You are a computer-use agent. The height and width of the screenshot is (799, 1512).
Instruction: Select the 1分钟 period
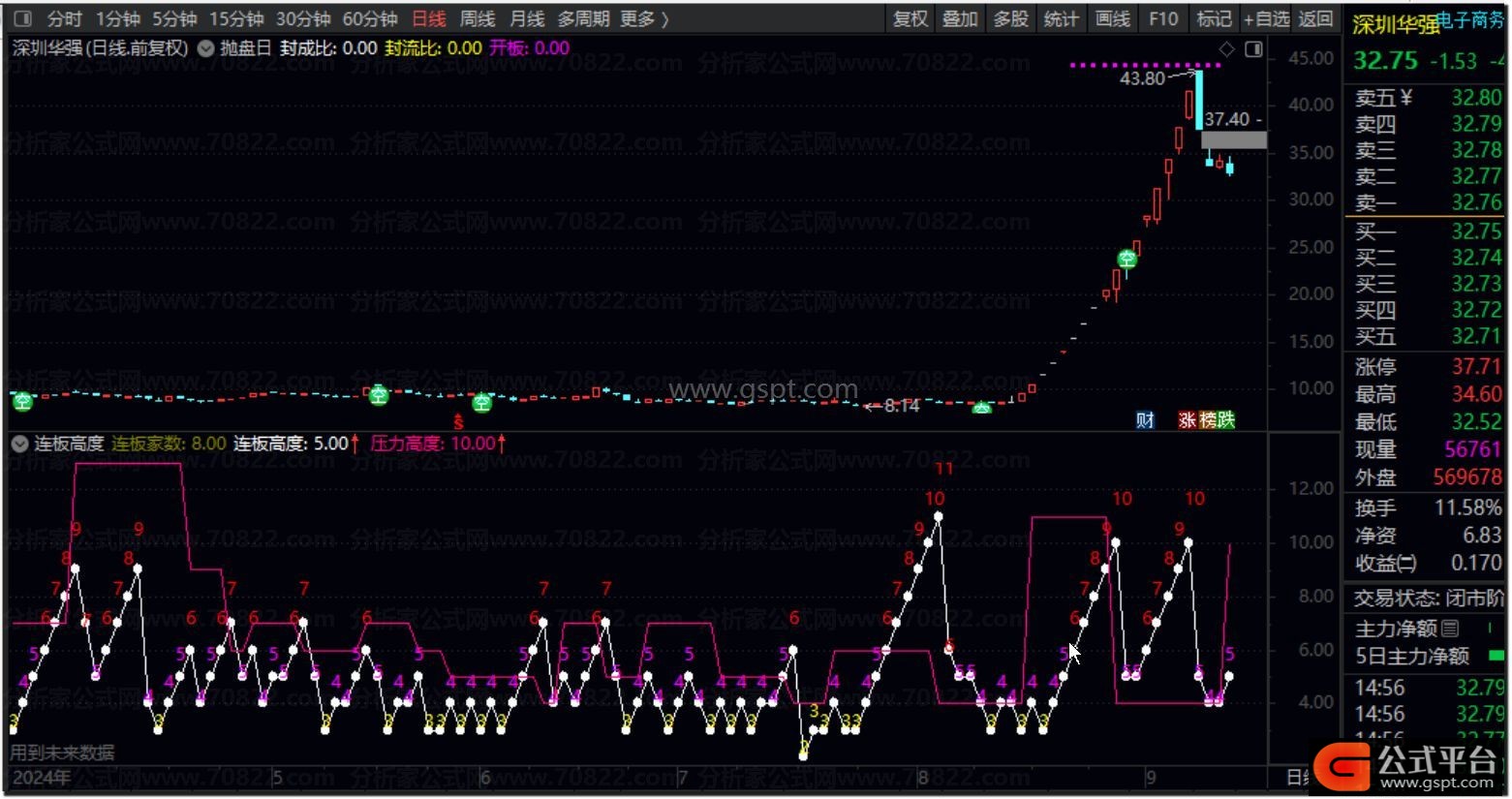(118, 18)
